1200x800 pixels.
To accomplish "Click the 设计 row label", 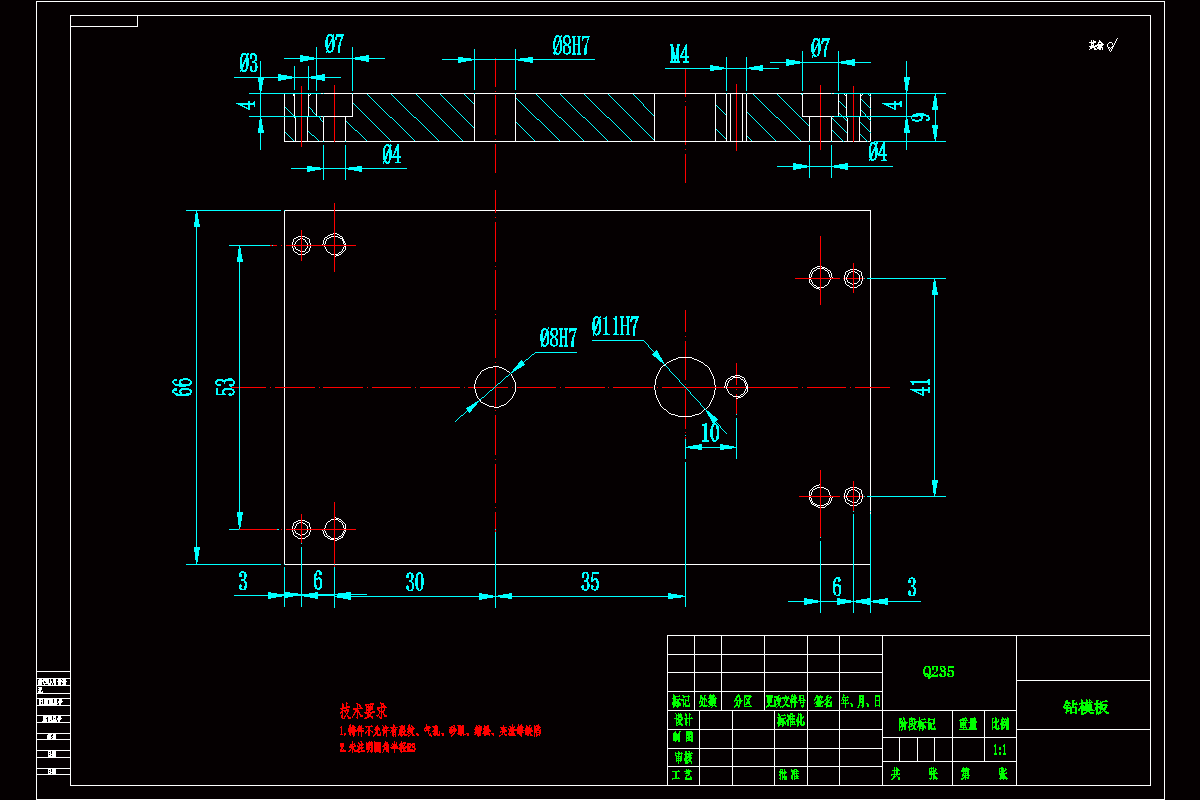I will (682, 720).
